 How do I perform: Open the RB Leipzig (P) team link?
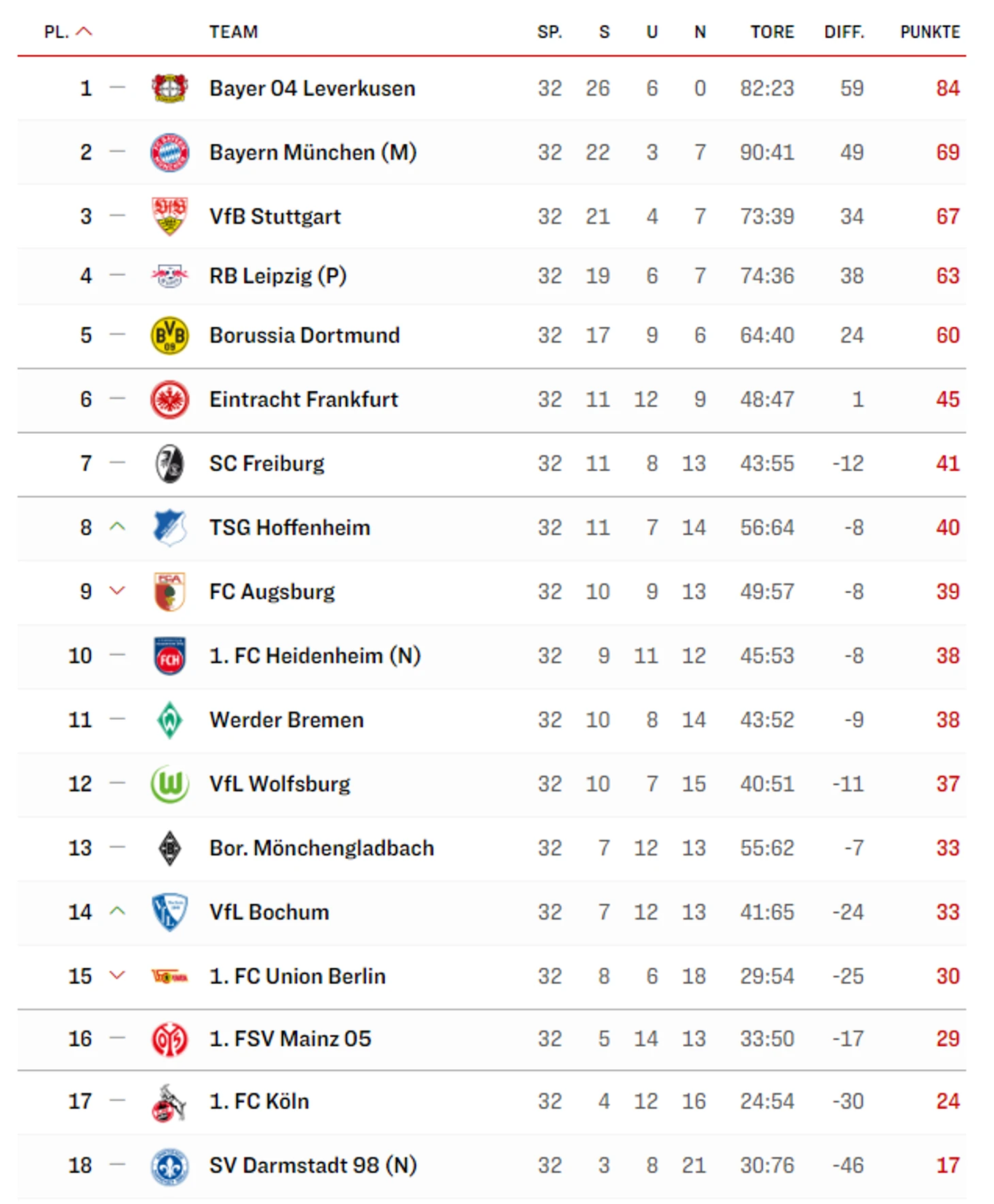(278, 276)
